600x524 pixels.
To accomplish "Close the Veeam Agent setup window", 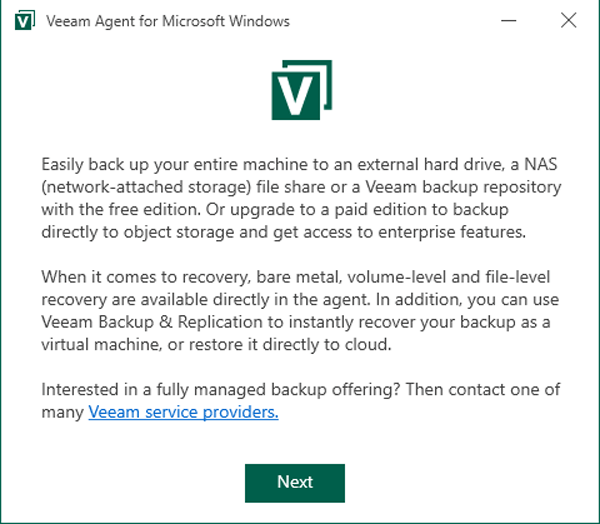I will coord(569,20).
